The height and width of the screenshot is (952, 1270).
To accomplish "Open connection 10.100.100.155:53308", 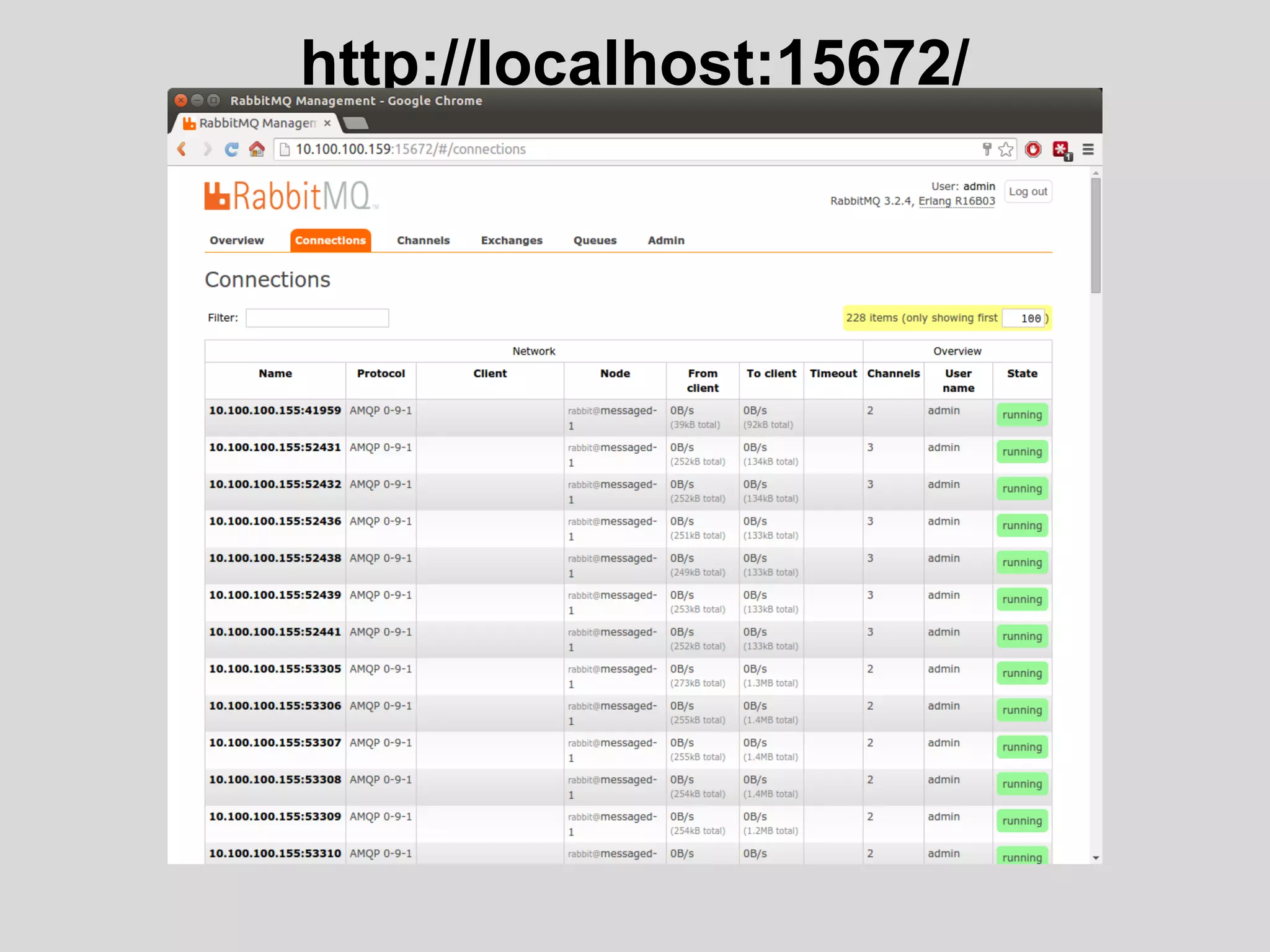I will tap(275, 780).
